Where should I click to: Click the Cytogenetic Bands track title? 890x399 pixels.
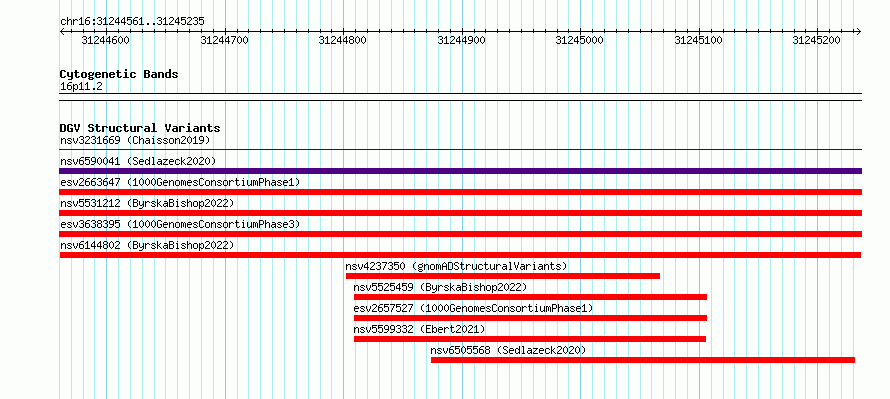[x=119, y=74]
